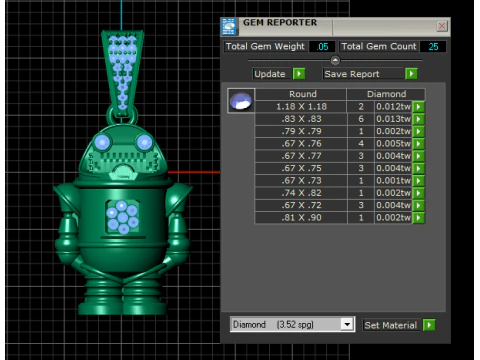Image resolution: width=480 pixels, height=360 pixels.
Task: Select the .67 X .73 size cell
Action: (301, 181)
